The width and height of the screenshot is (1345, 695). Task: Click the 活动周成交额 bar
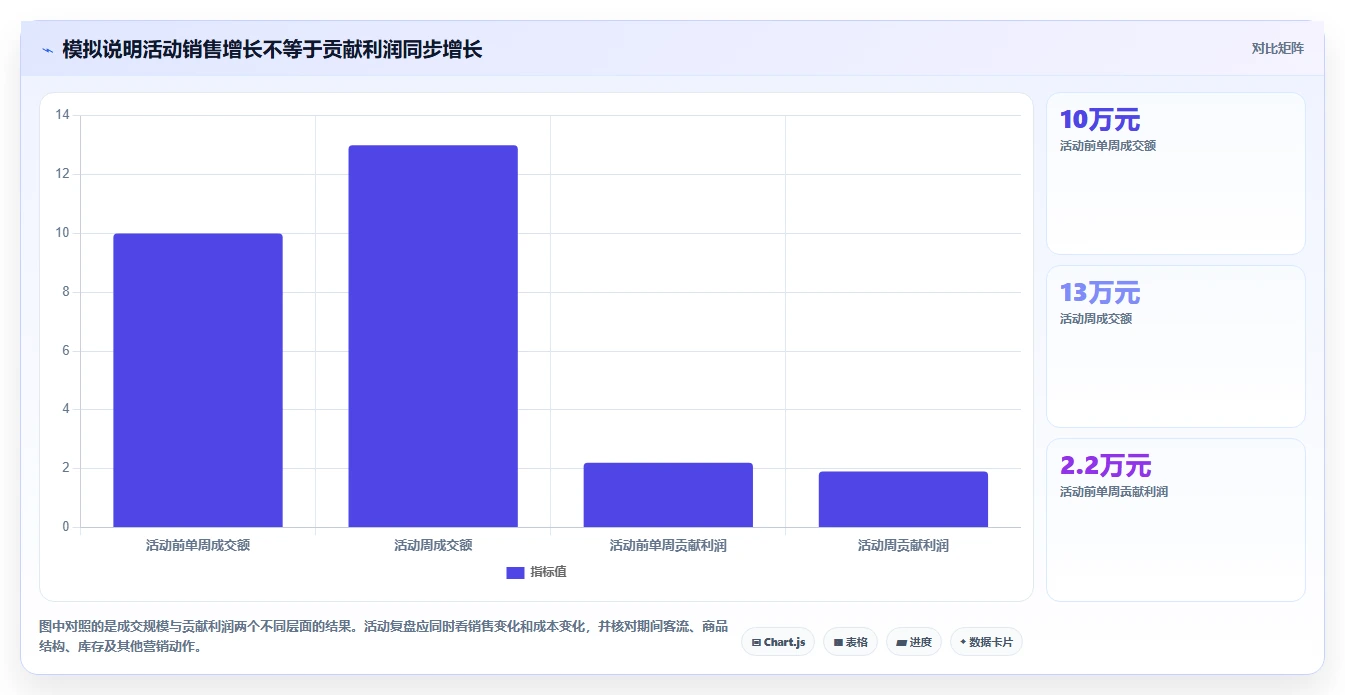(433, 336)
